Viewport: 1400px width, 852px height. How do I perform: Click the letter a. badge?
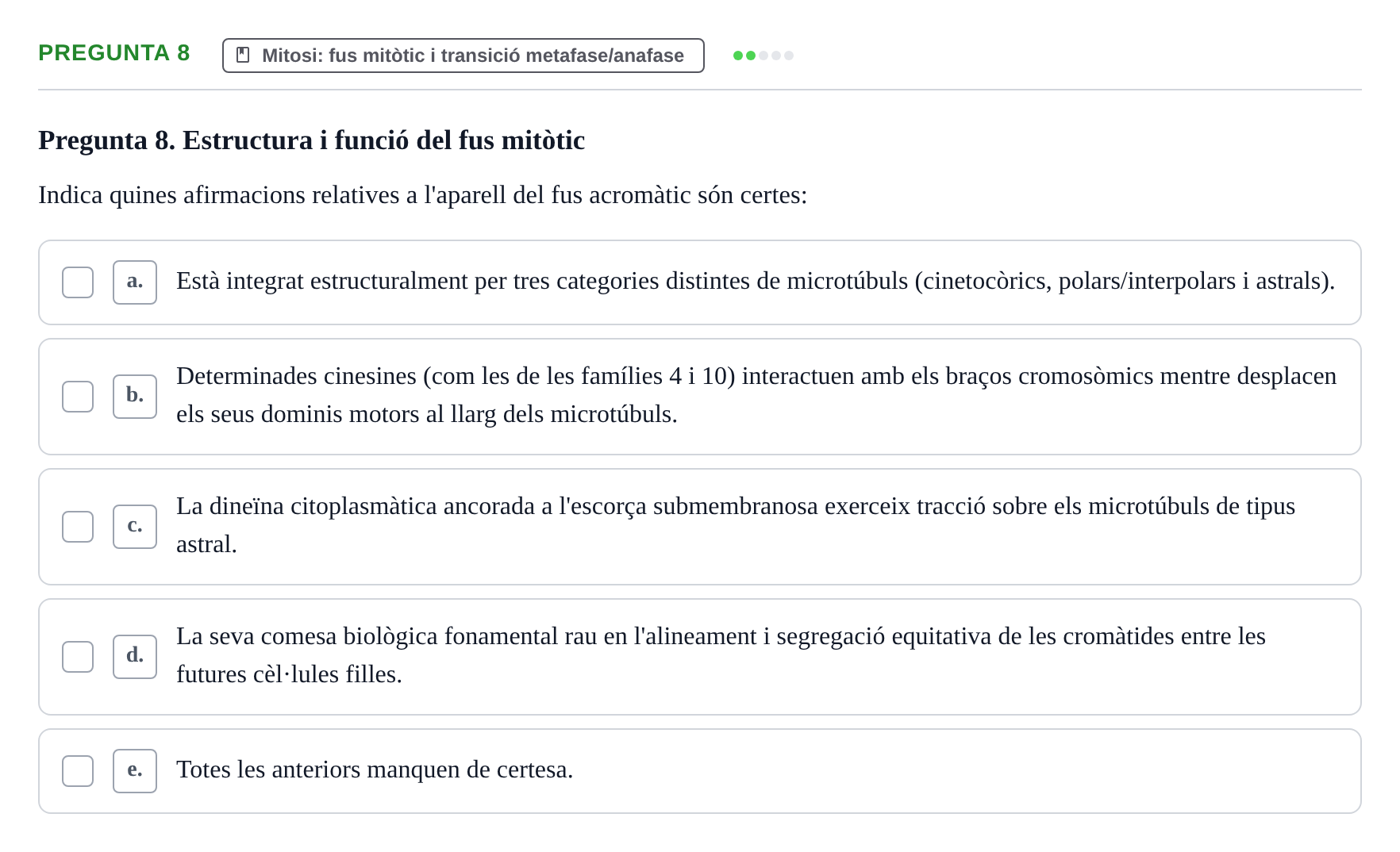(x=135, y=282)
